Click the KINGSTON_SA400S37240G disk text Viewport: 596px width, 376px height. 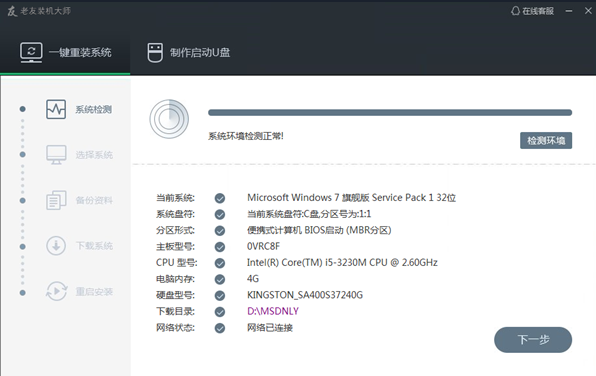(305, 295)
